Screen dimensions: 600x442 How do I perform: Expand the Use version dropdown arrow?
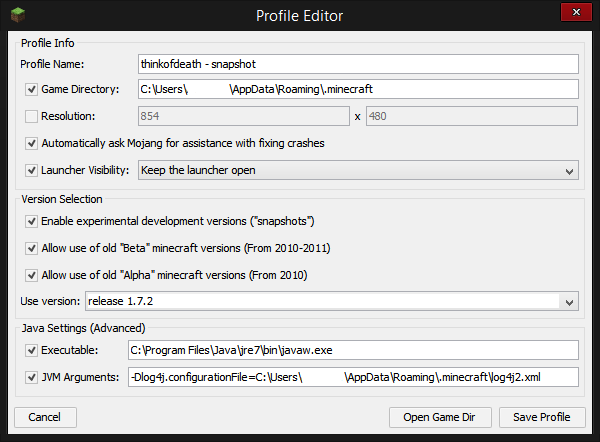(x=569, y=301)
